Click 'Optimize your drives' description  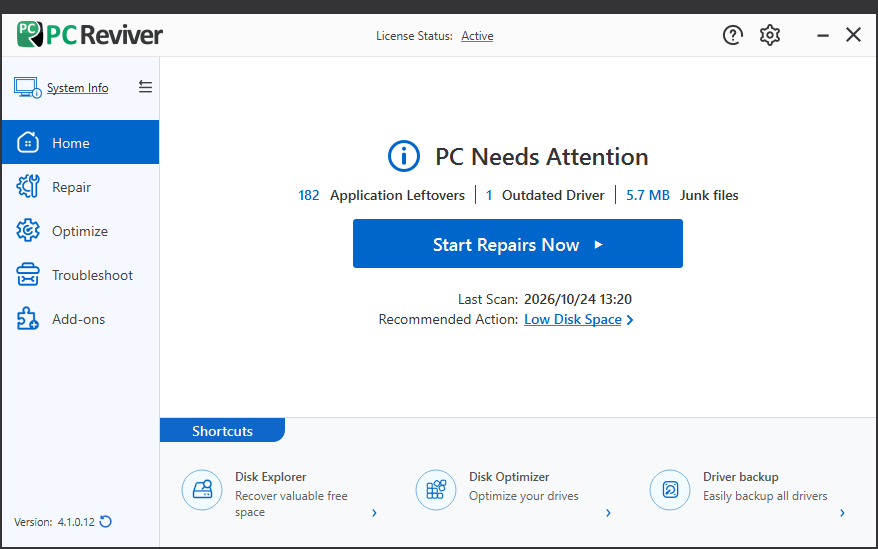click(x=524, y=496)
